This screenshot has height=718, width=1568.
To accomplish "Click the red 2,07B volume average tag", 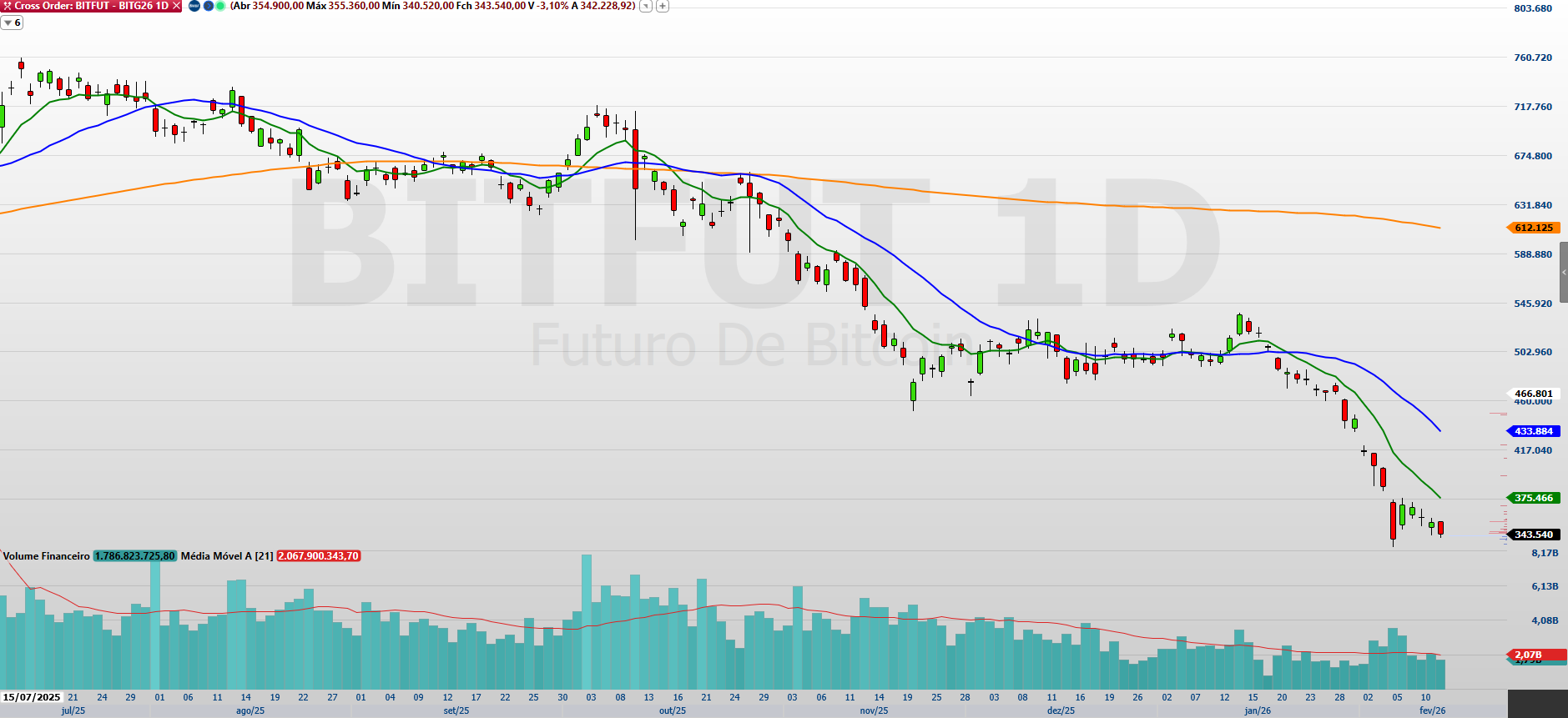I will pos(1529,655).
